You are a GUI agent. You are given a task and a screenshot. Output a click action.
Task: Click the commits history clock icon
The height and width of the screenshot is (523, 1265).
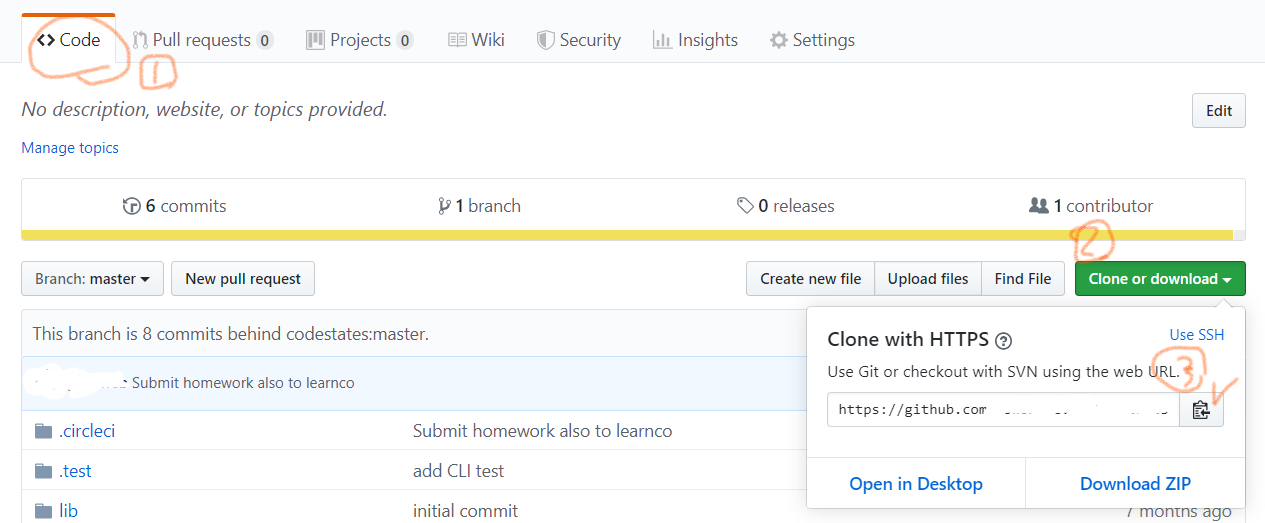pos(131,206)
